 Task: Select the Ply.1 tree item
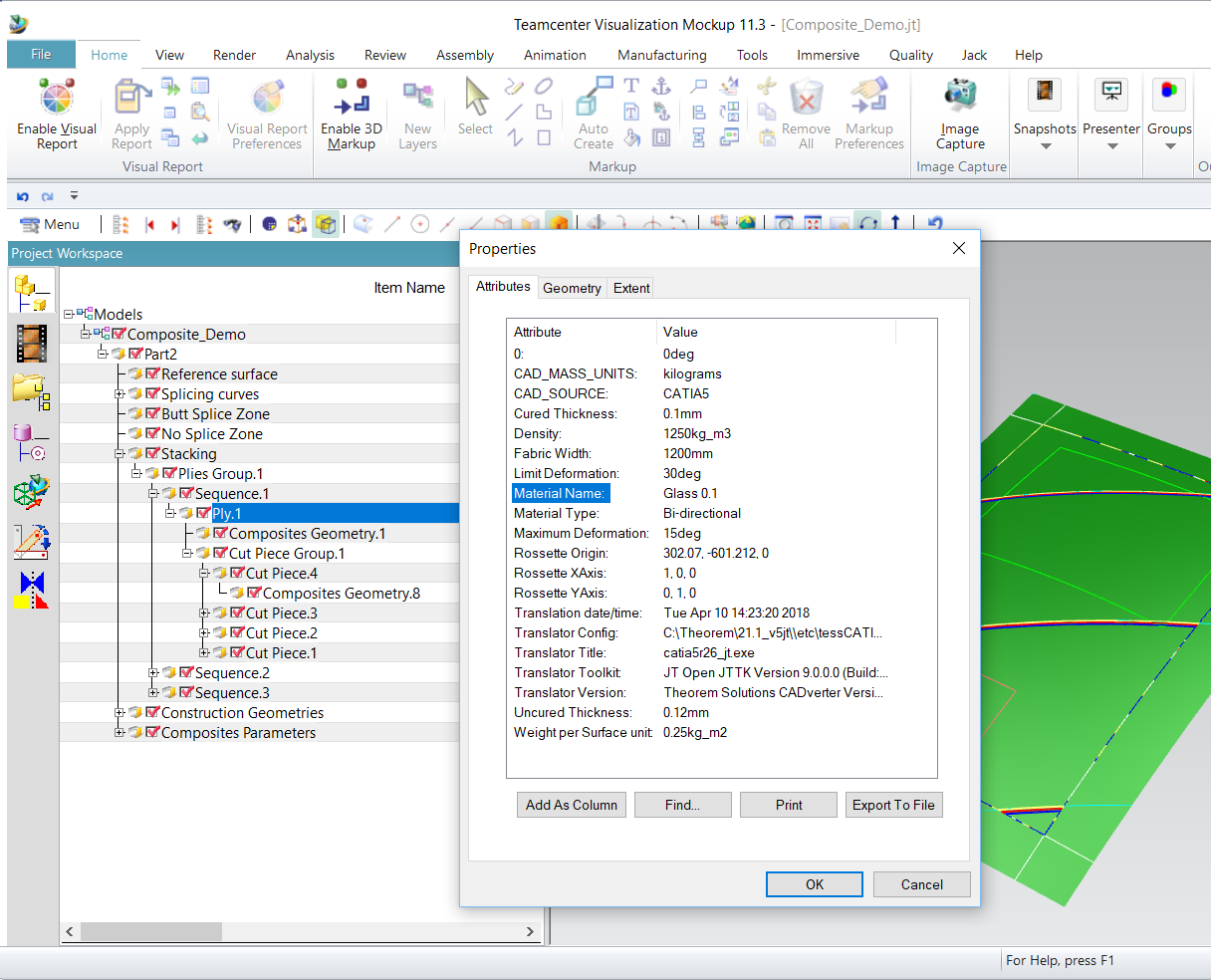pos(226,514)
